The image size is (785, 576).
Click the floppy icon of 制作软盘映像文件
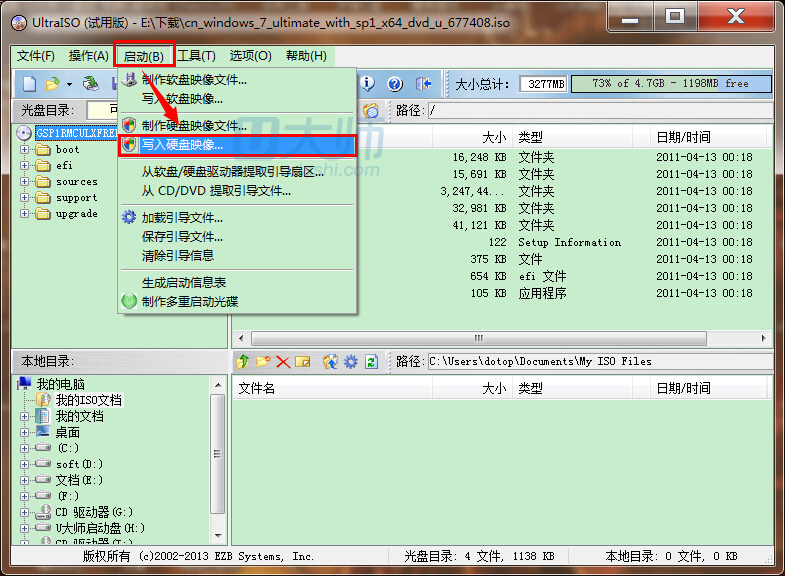[x=129, y=80]
